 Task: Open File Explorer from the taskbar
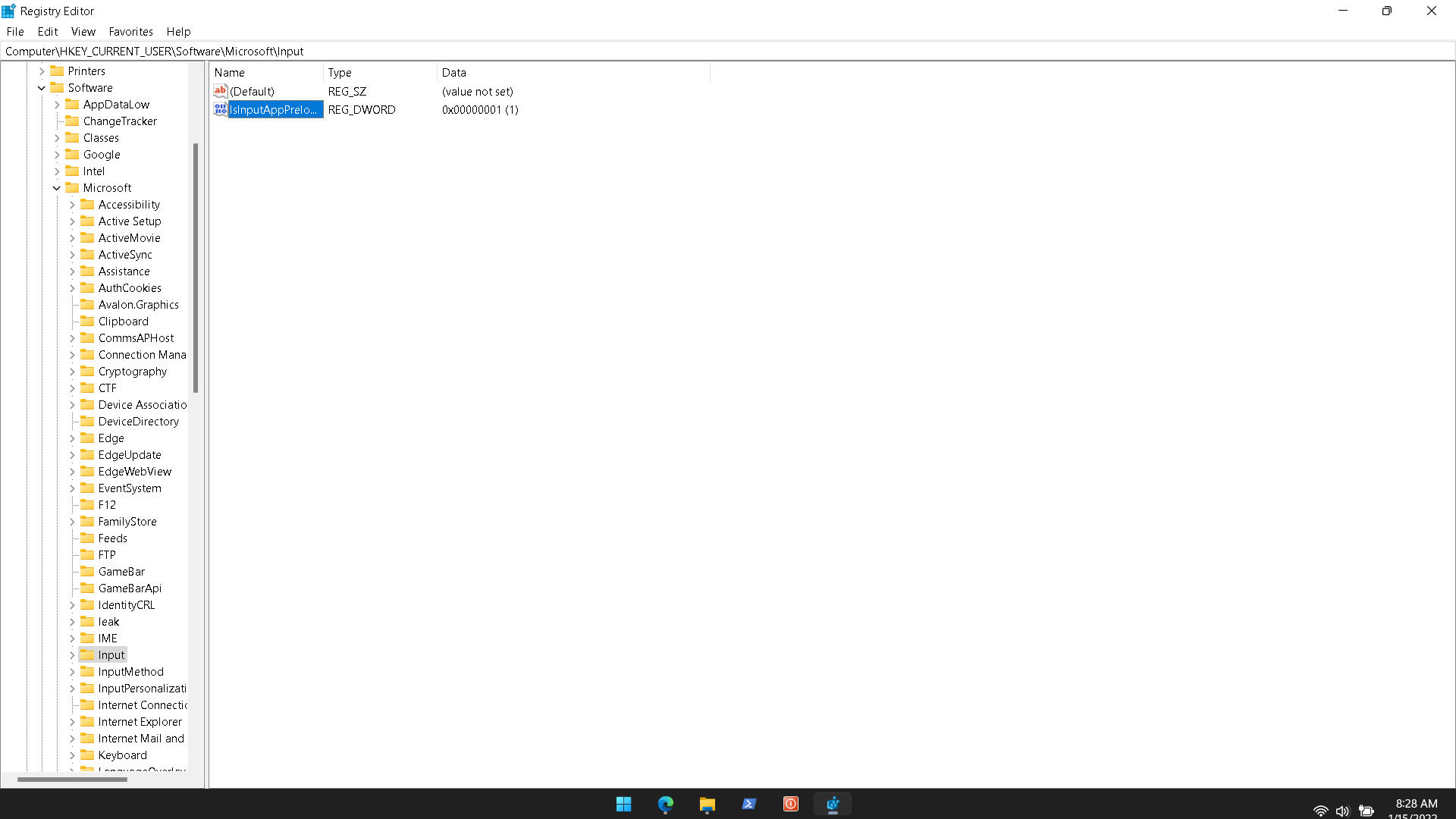tap(707, 804)
